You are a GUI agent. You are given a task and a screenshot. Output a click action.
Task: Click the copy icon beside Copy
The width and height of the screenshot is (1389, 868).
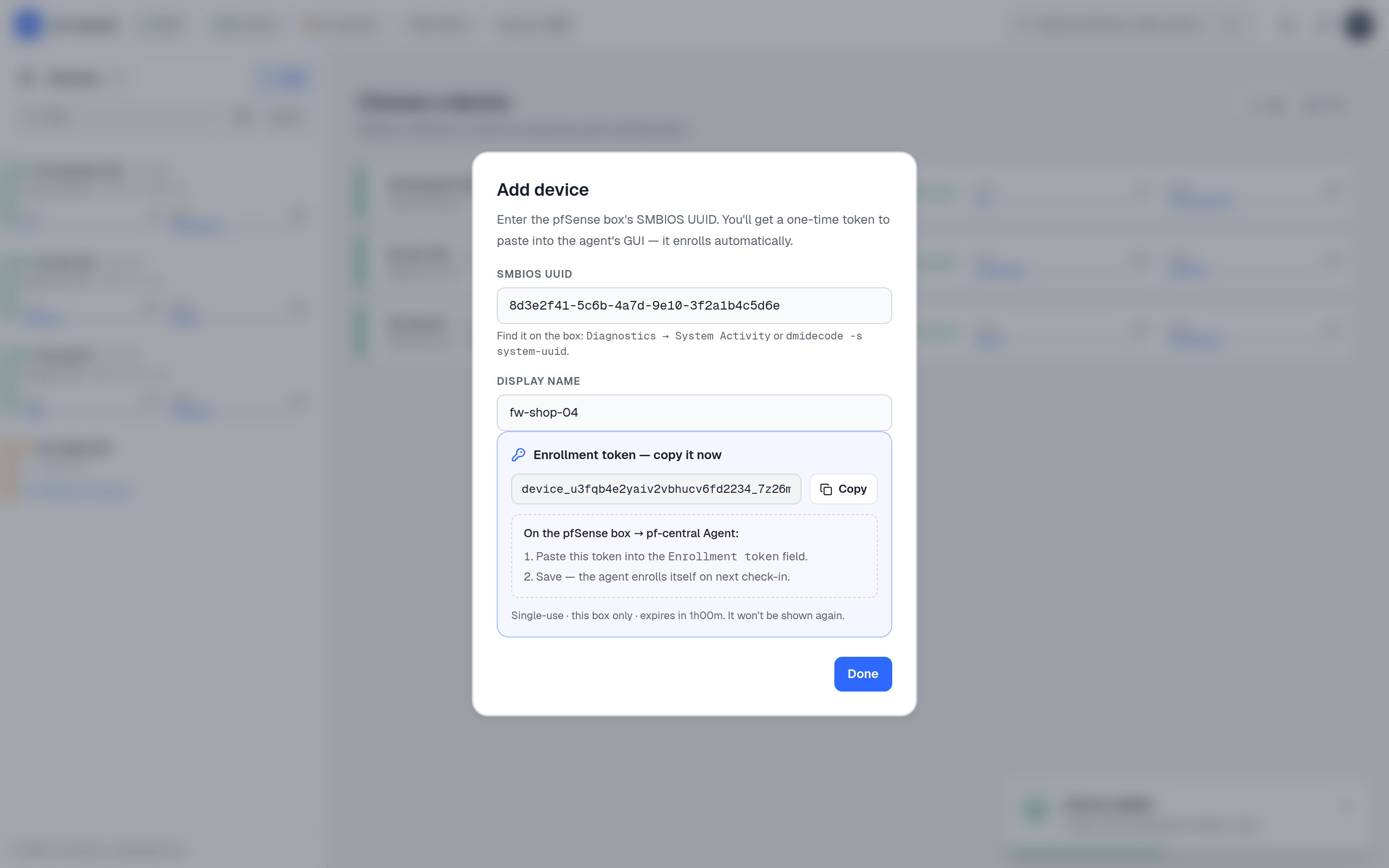pyautogui.click(x=825, y=489)
